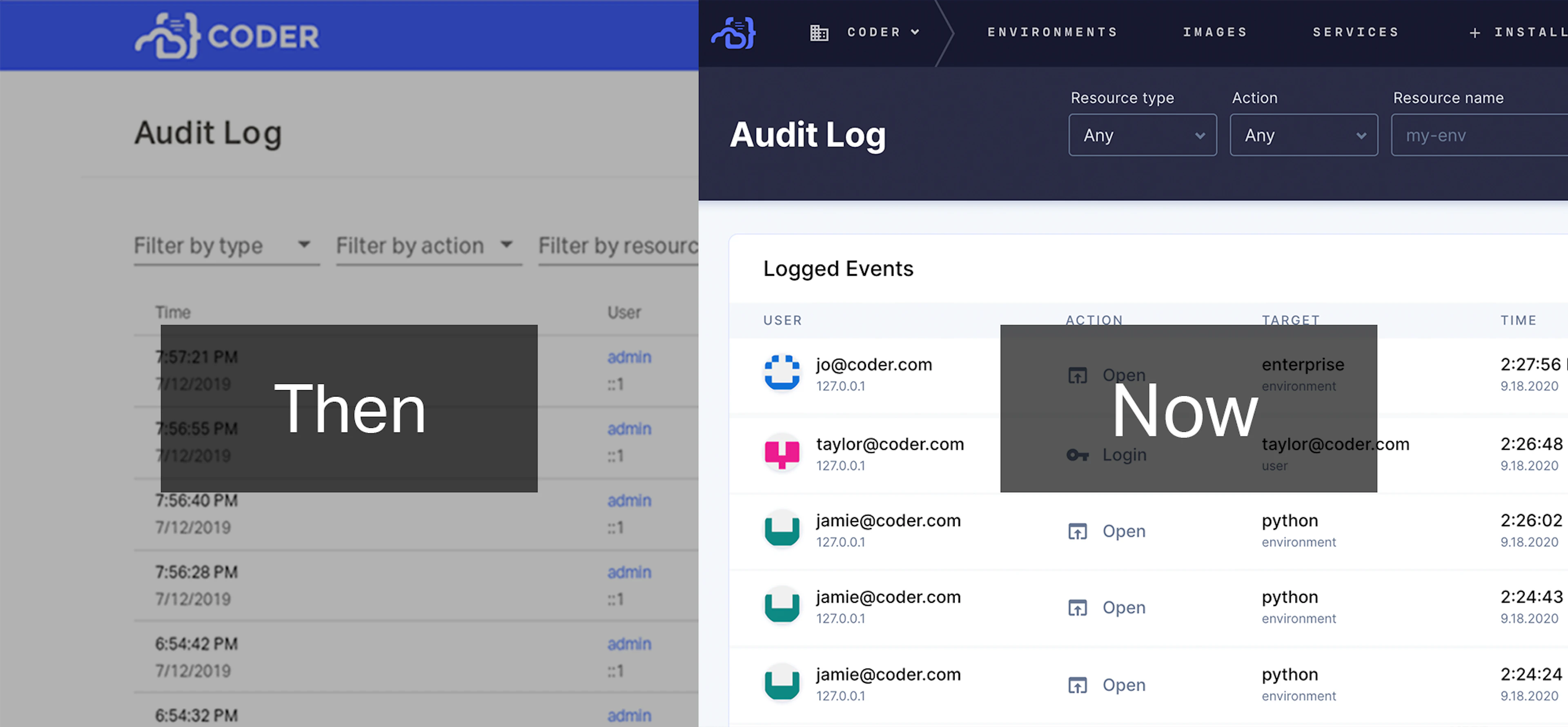Click the Coder logo in the dark header
The image size is (1568, 727).
click(x=733, y=32)
